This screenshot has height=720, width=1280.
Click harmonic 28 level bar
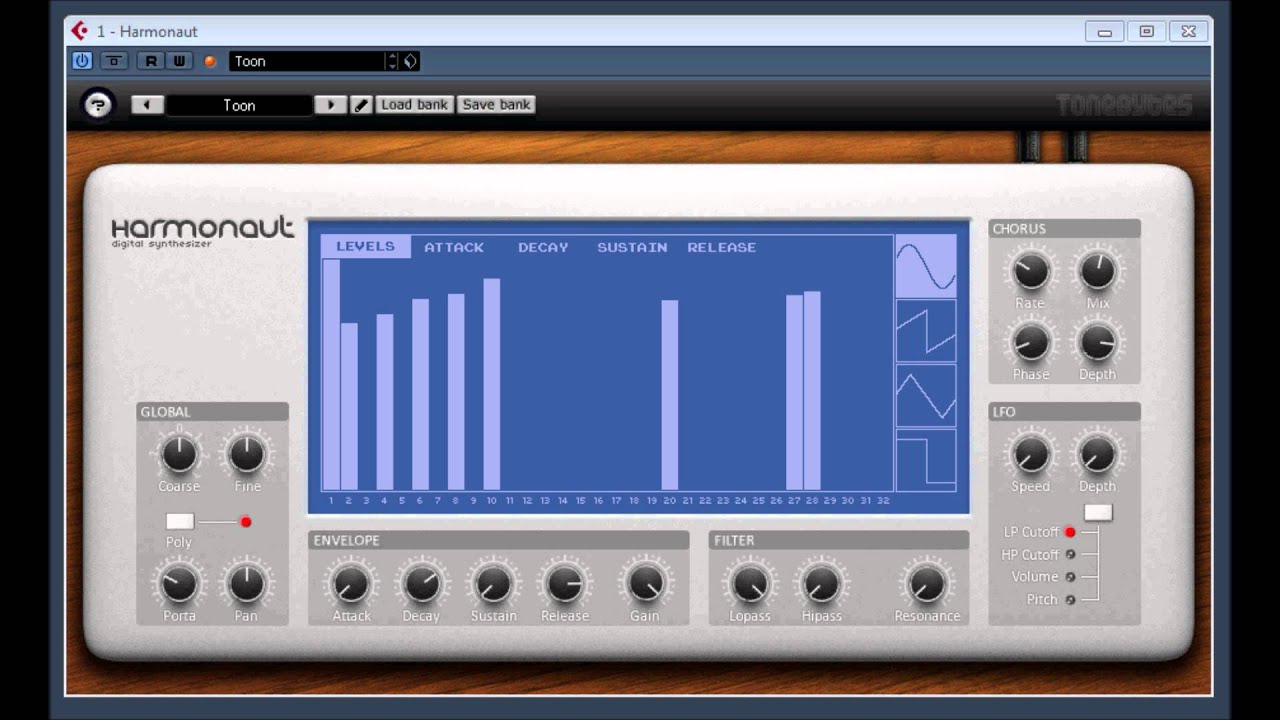click(812, 391)
